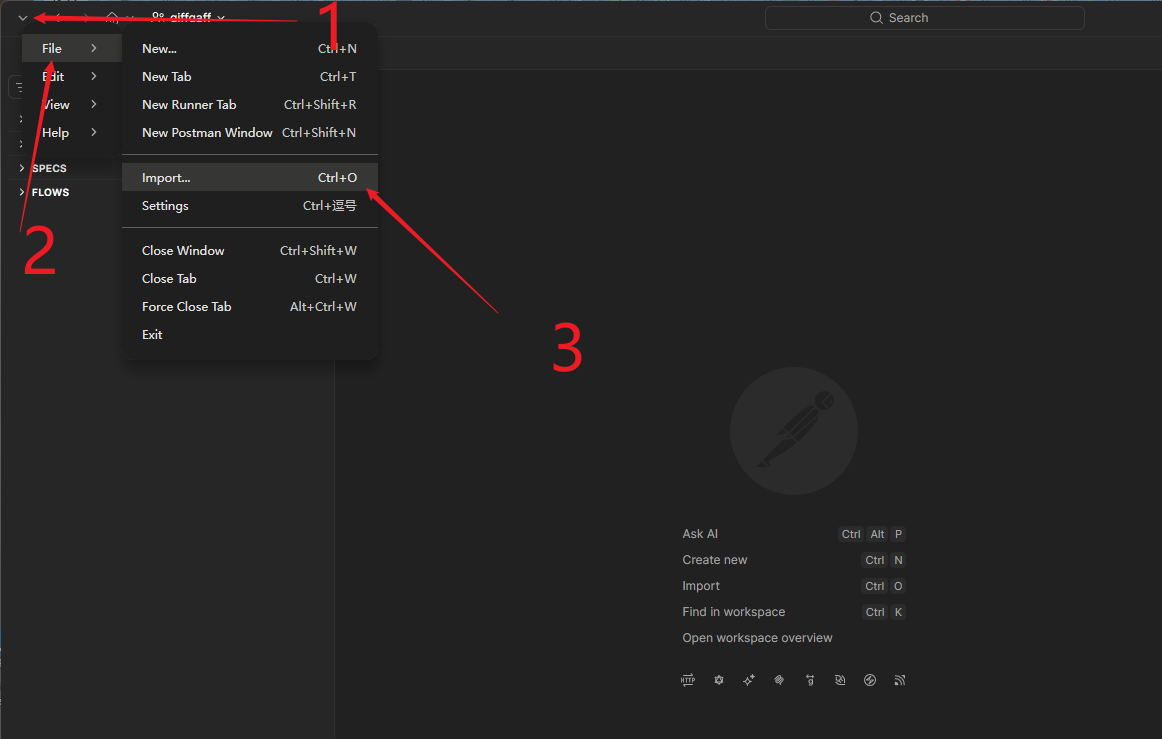Create a new HTTP request icon

point(688,680)
